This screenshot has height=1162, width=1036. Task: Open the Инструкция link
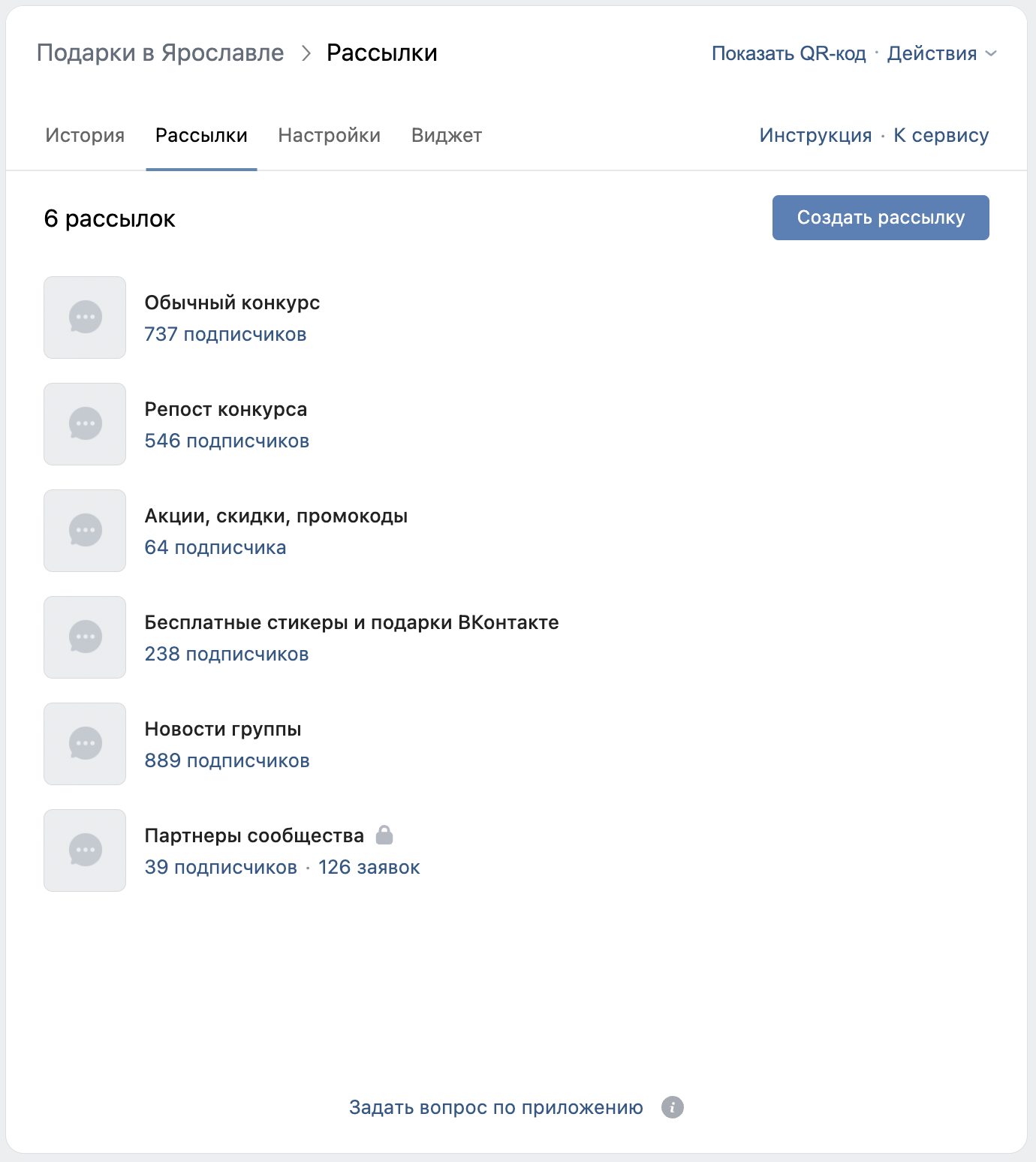click(x=815, y=135)
